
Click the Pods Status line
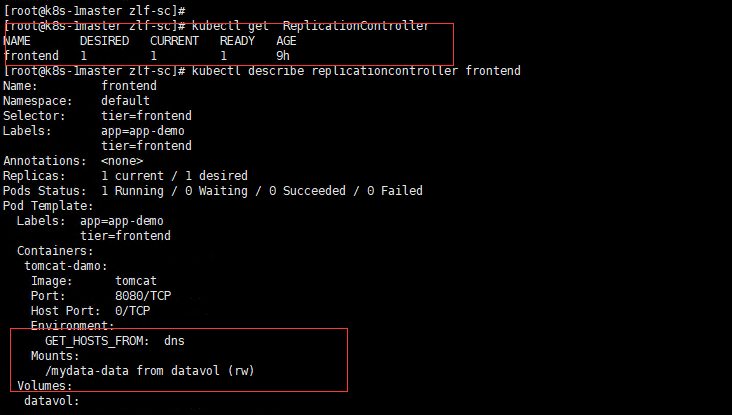(x=212, y=191)
